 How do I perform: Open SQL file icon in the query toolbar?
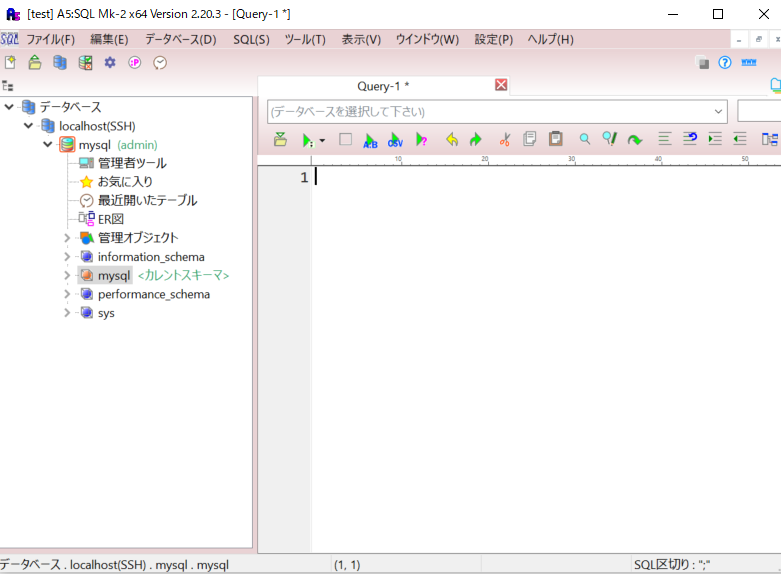[x=280, y=140]
